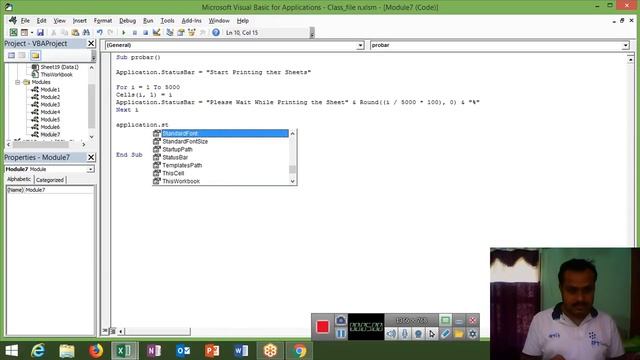
Task: Click View Object icon in Project panel
Action: [22, 55]
